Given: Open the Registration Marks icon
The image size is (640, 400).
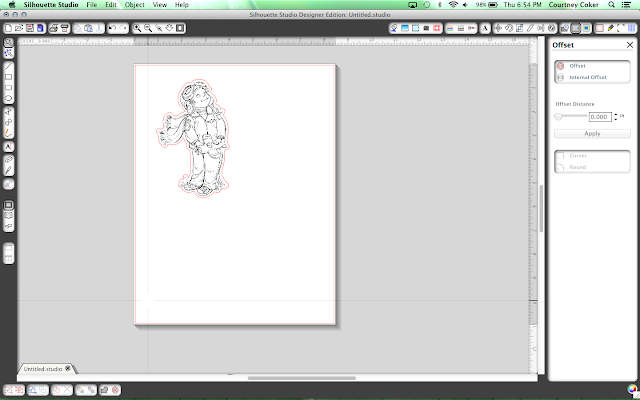Looking at the screenshot, I should click(x=621, y=28).
